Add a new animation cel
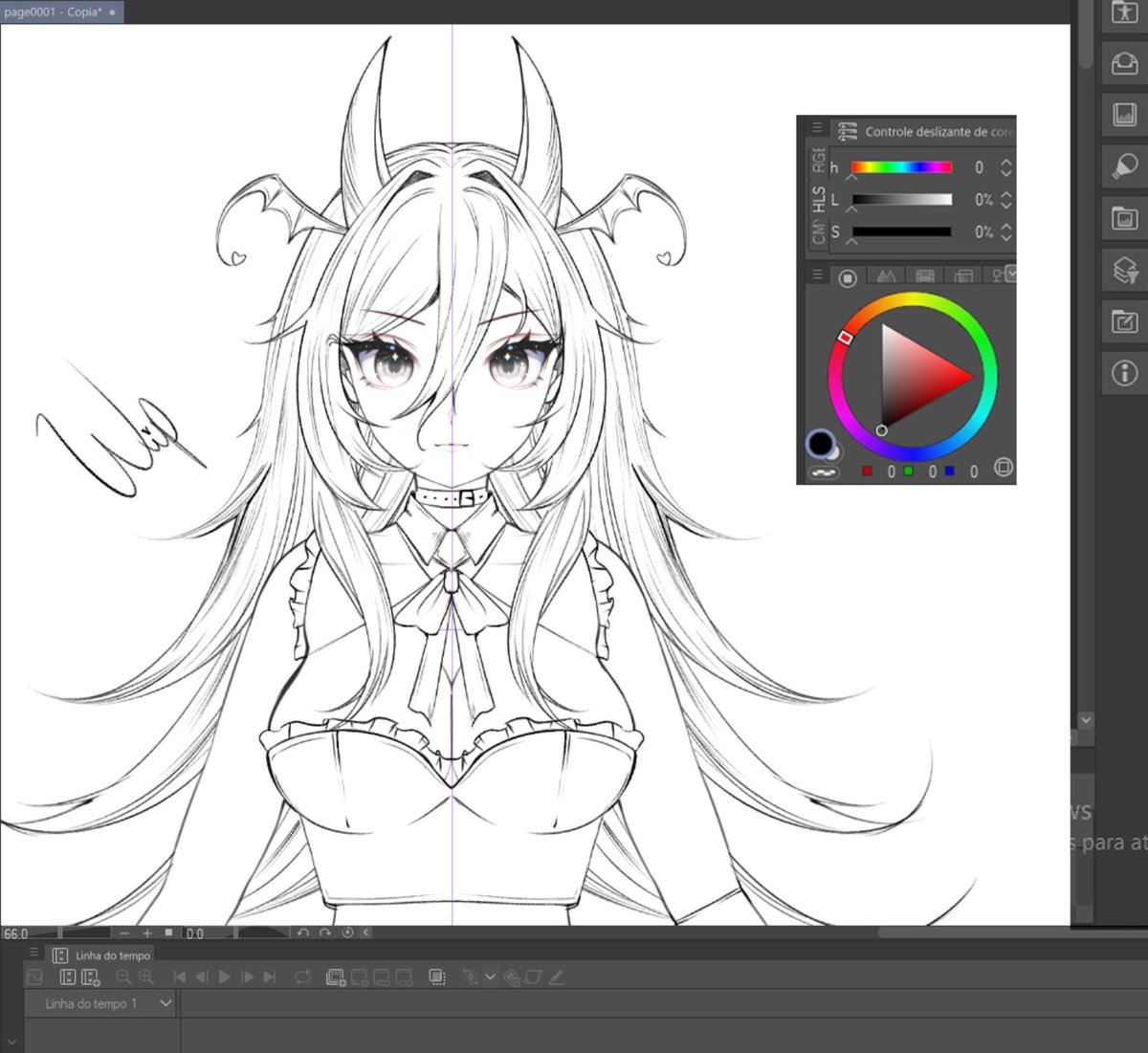1148x1053 pixels. [359, 977]
